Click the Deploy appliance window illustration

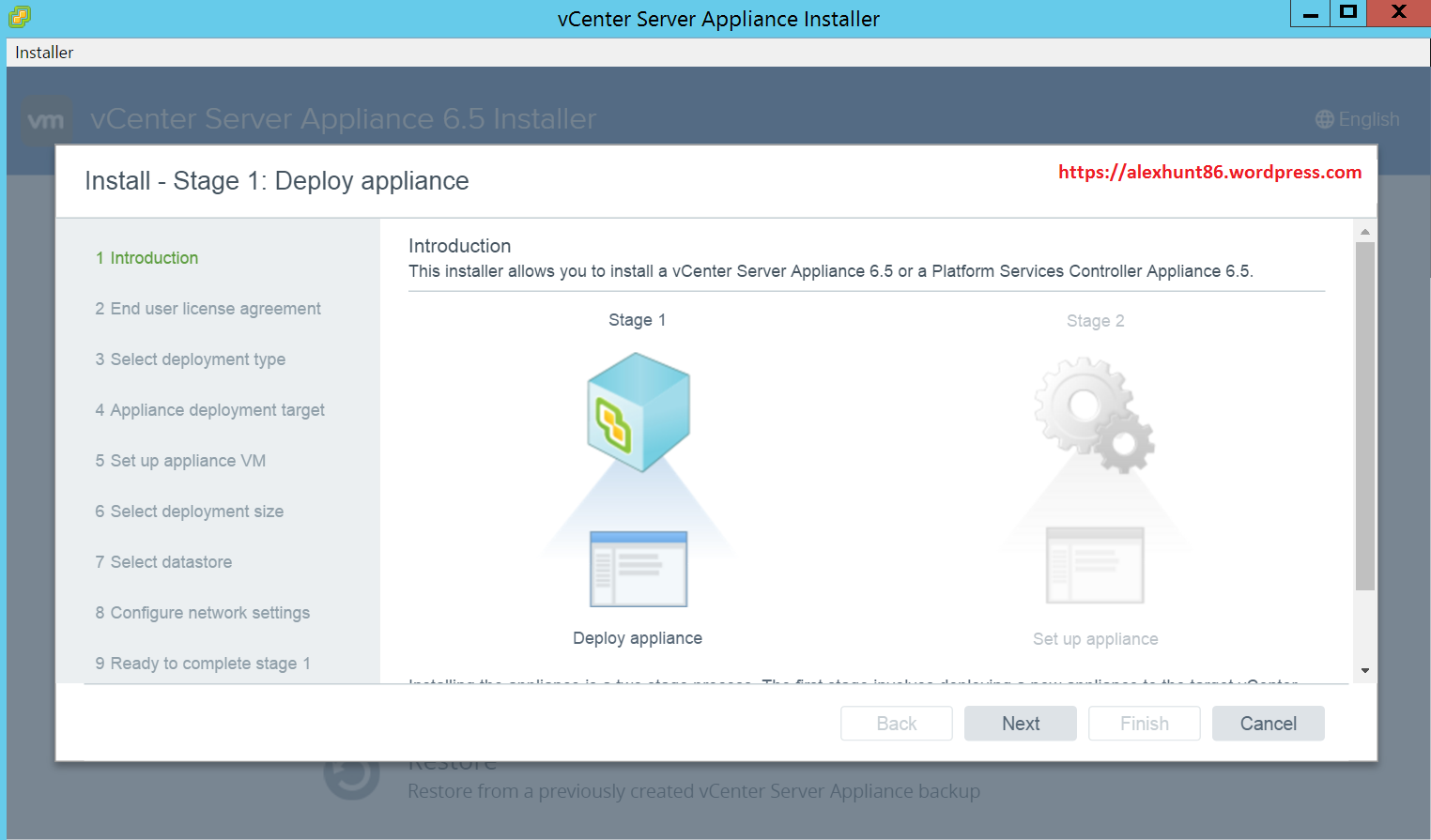(x=639, y=569)
